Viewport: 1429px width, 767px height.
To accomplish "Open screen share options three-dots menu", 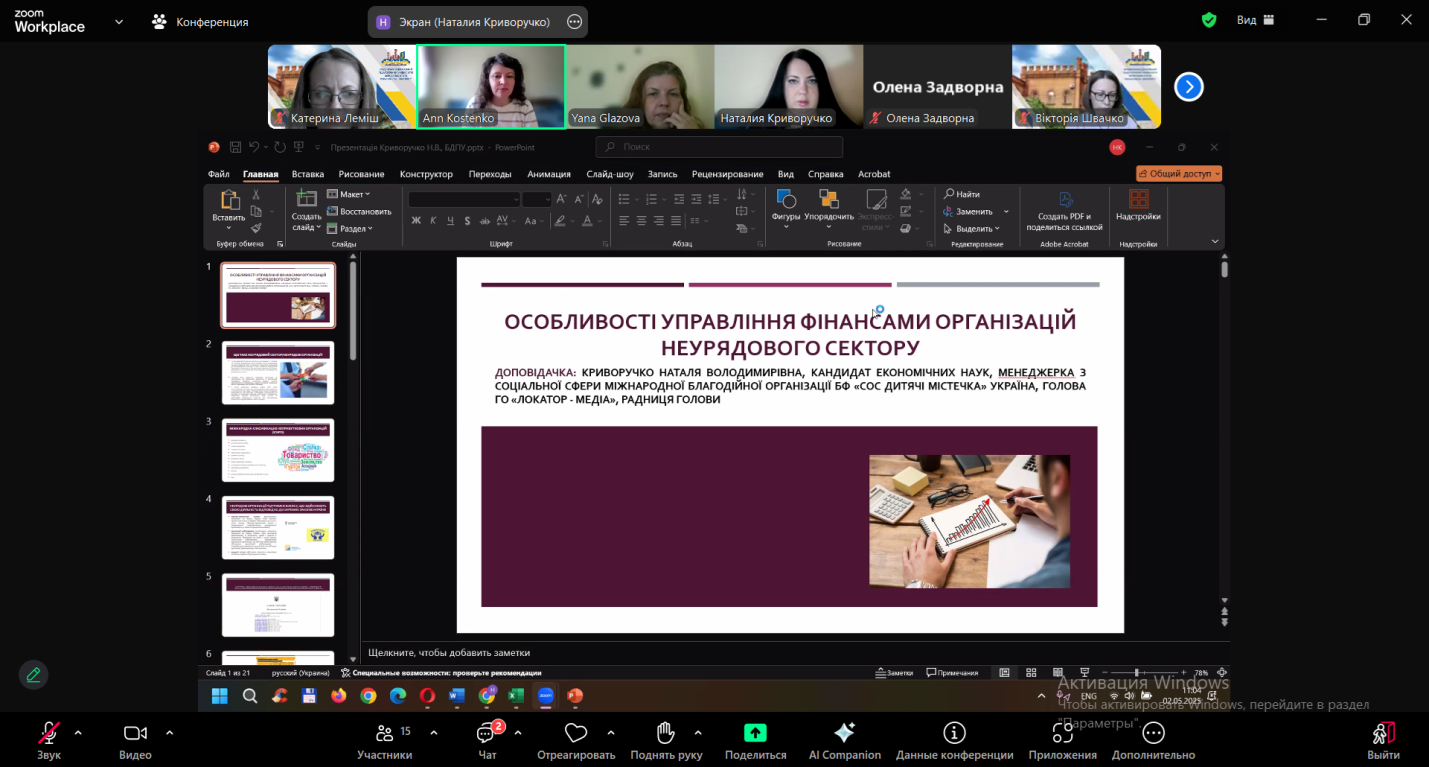I will pos(574,21).
